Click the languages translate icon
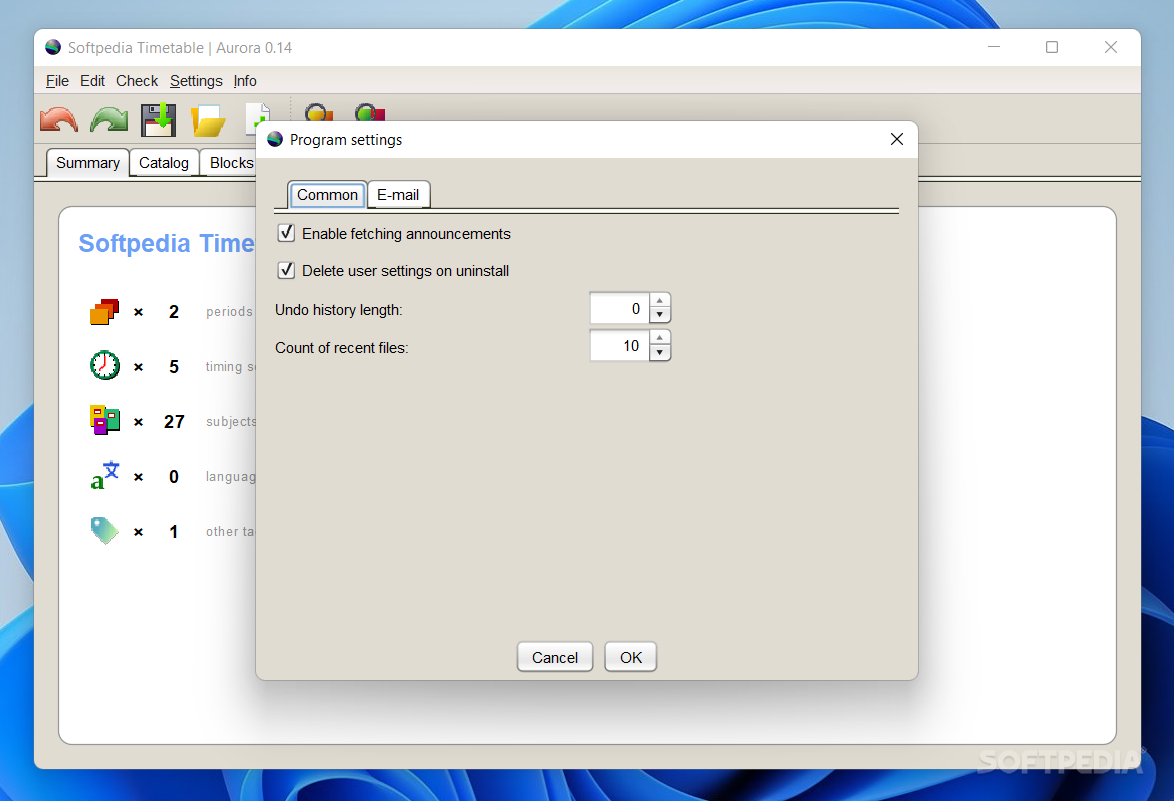Image resolution: width=1174 pixels, height=801 pixels. 105,475
